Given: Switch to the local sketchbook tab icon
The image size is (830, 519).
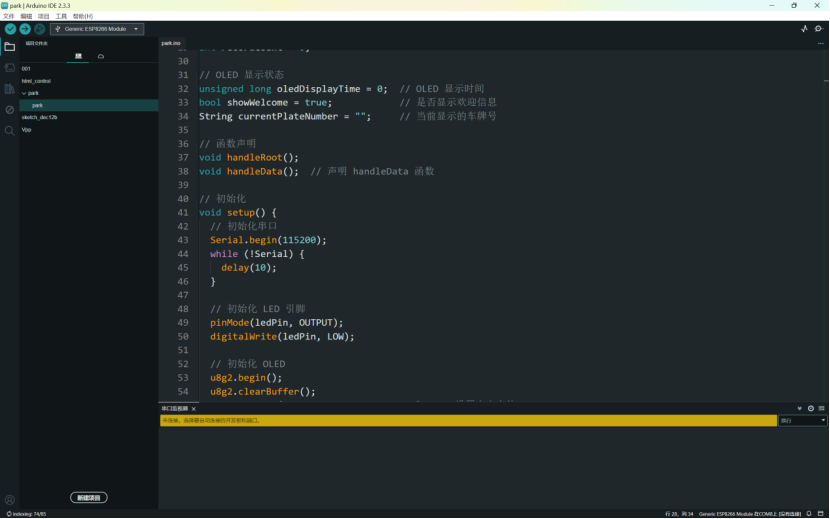Looking at the screenshot, I should tap(78, 56).
